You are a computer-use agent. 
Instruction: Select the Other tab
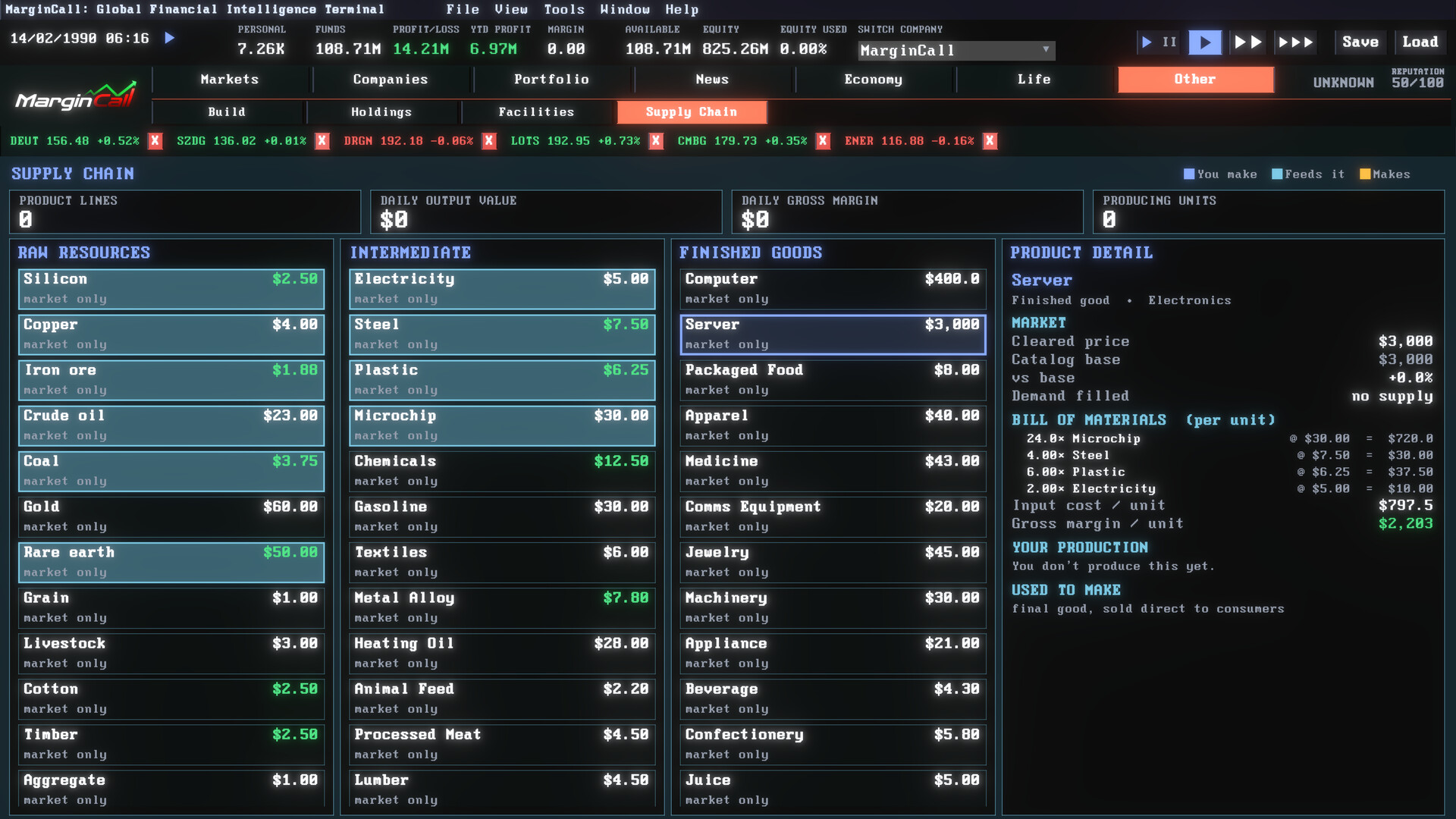coord(1195,80)
